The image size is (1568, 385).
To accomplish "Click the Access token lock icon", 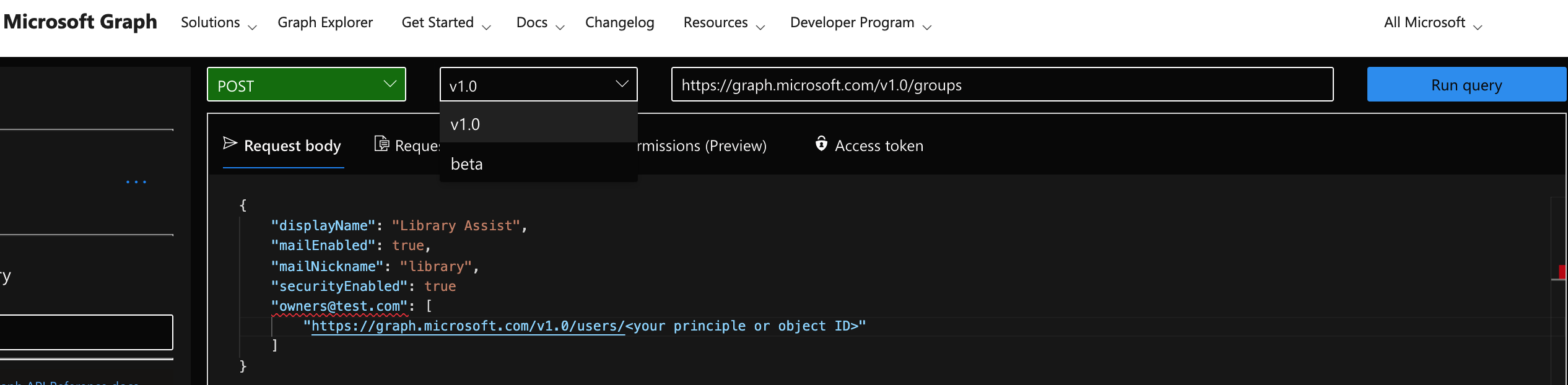I will click(821, 144).
